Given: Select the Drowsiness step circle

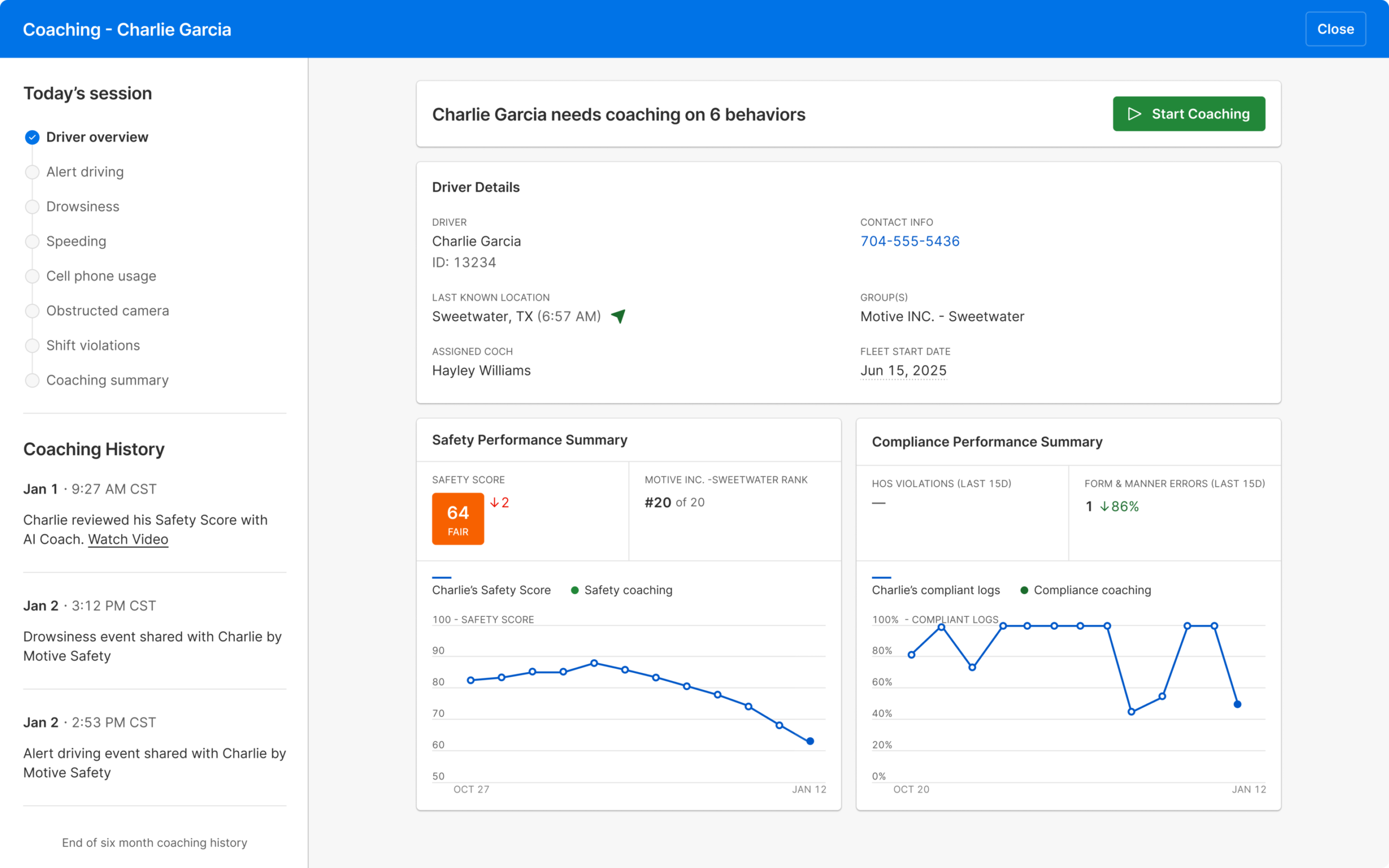Looking at the screenshot, I should (32, 207).
